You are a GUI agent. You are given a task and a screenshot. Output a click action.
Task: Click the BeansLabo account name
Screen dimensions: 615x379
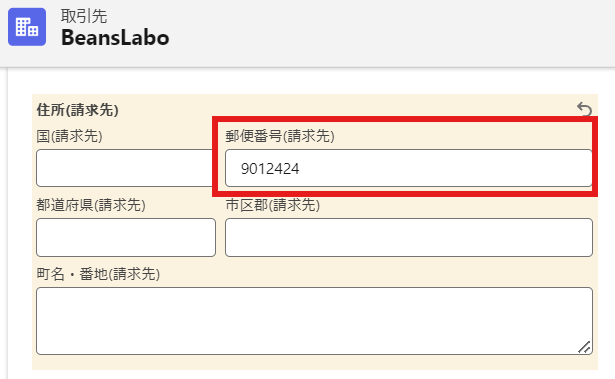(x=115, y=38)
